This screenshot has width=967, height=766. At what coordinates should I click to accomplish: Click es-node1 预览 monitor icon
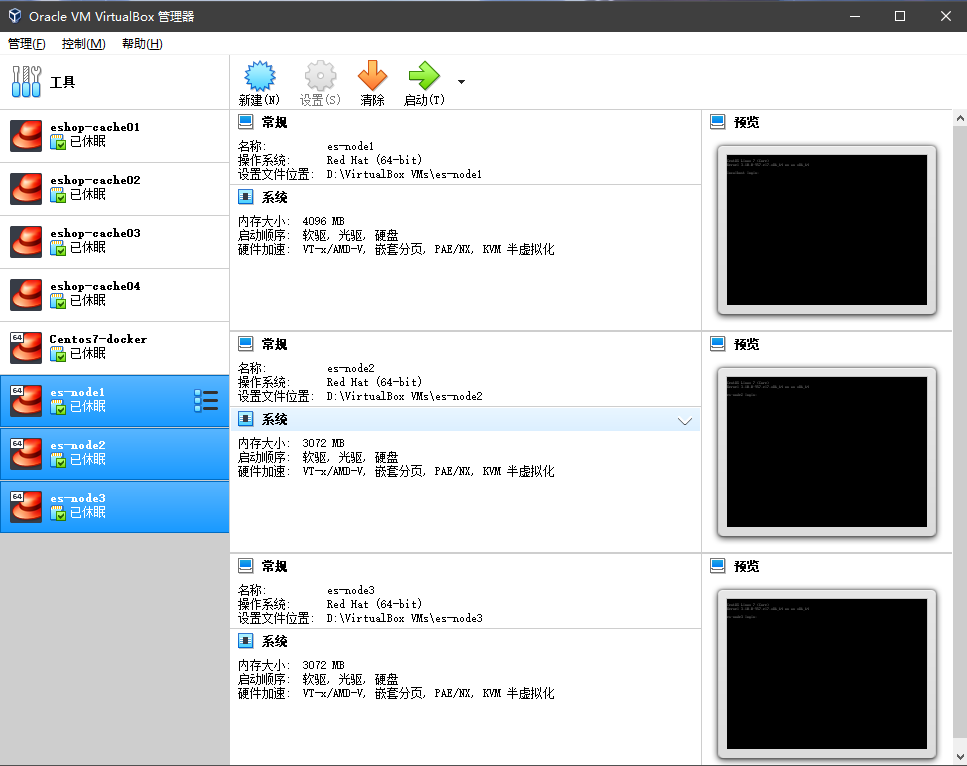(718, 122)
